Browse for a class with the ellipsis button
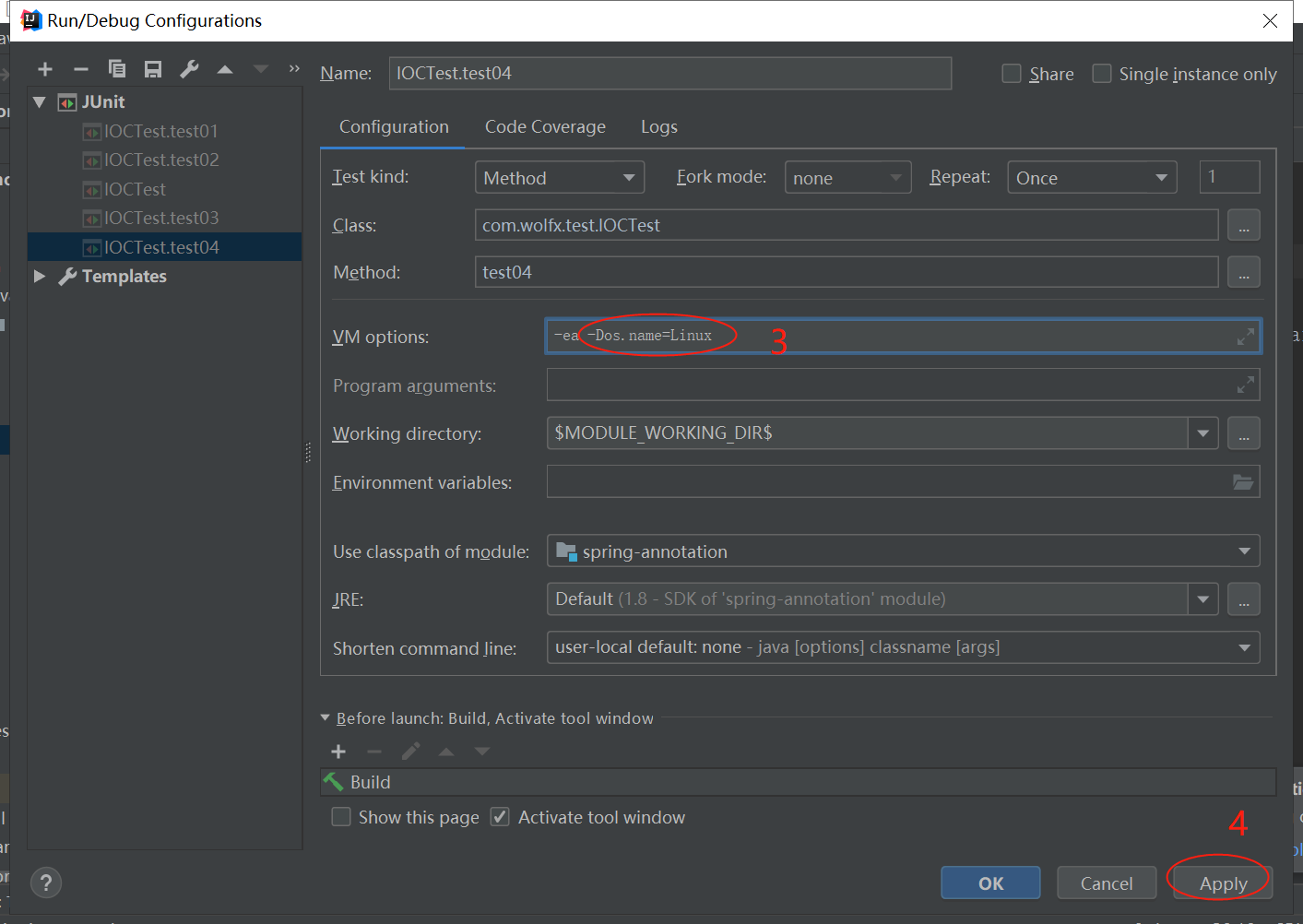 (x=1244, y=225)
